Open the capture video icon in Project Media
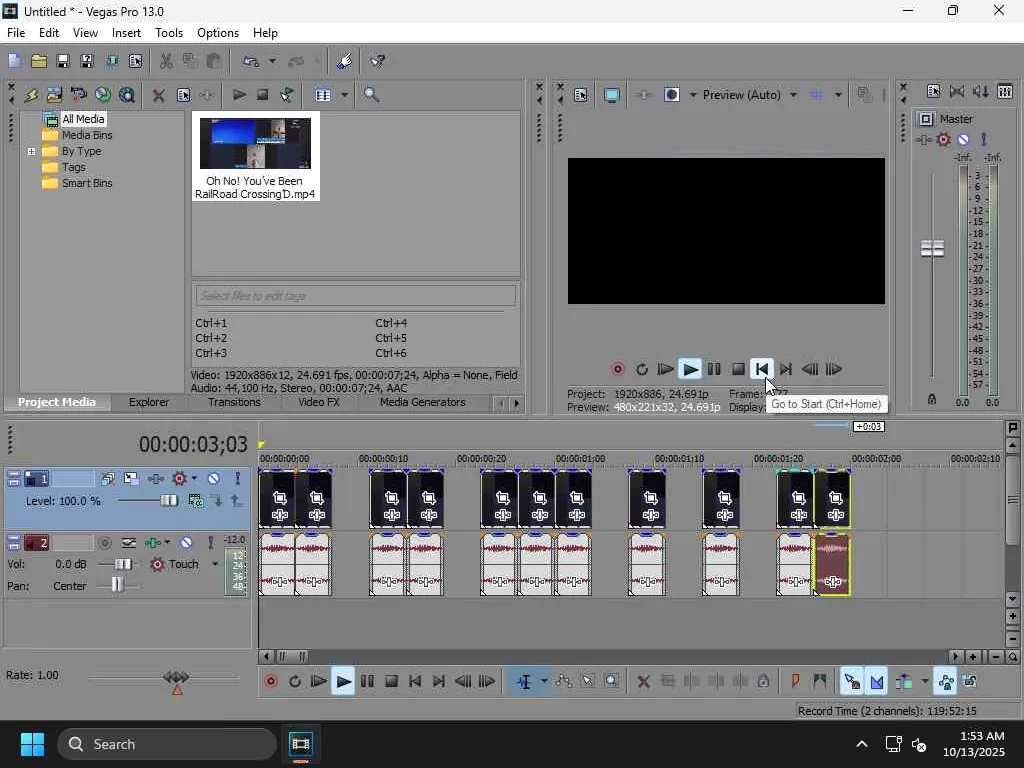This screenshot has height=768, width=1024. (x=78, y=95)
